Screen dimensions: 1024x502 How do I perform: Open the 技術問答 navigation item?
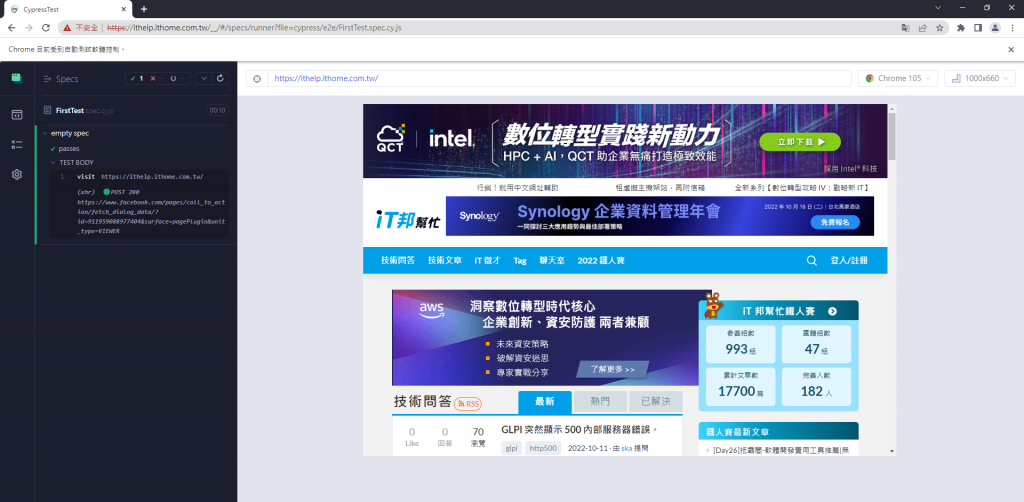pos(398,260)
